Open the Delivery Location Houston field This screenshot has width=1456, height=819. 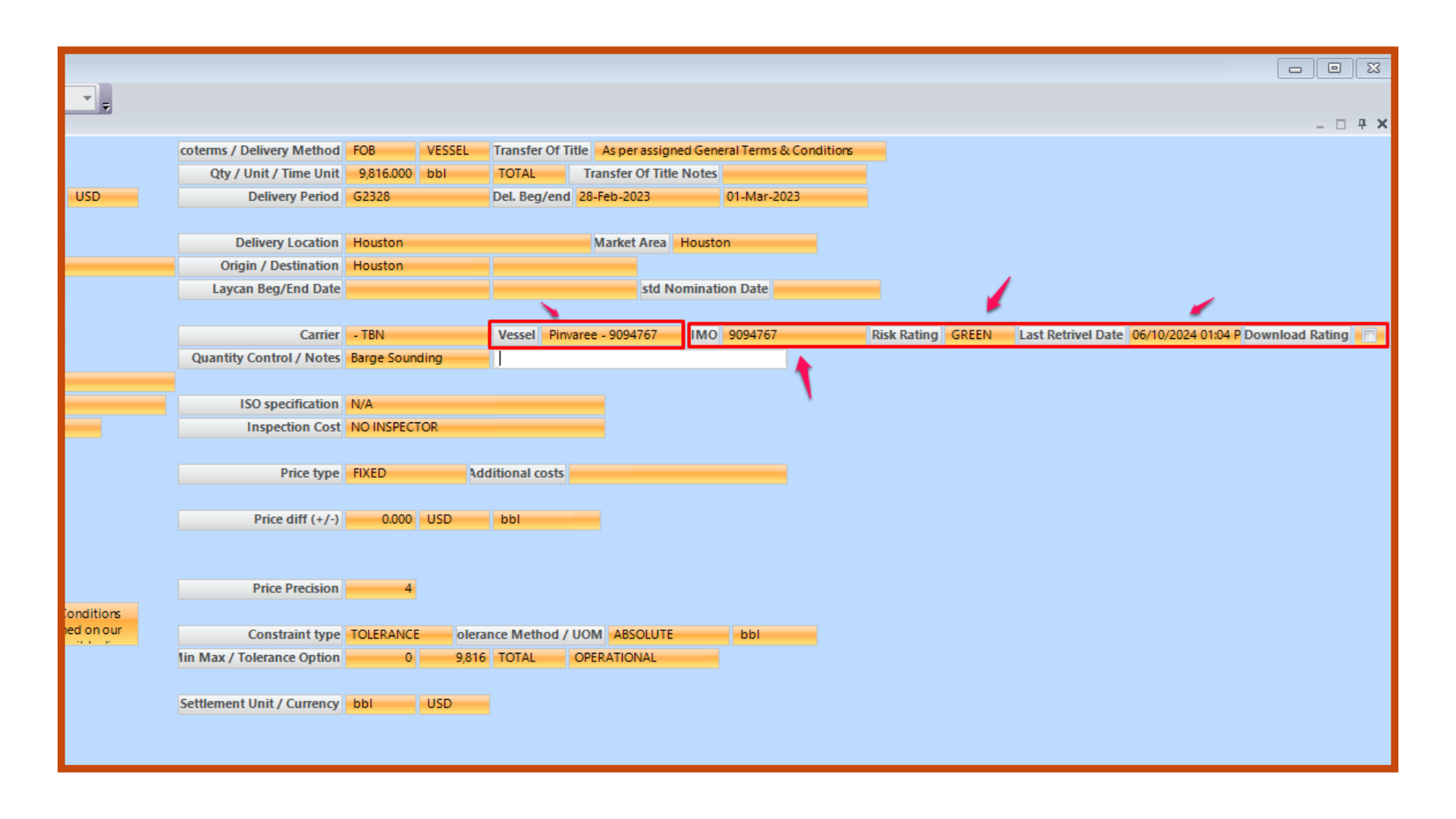pyautogui.click(x=467, y=243)
